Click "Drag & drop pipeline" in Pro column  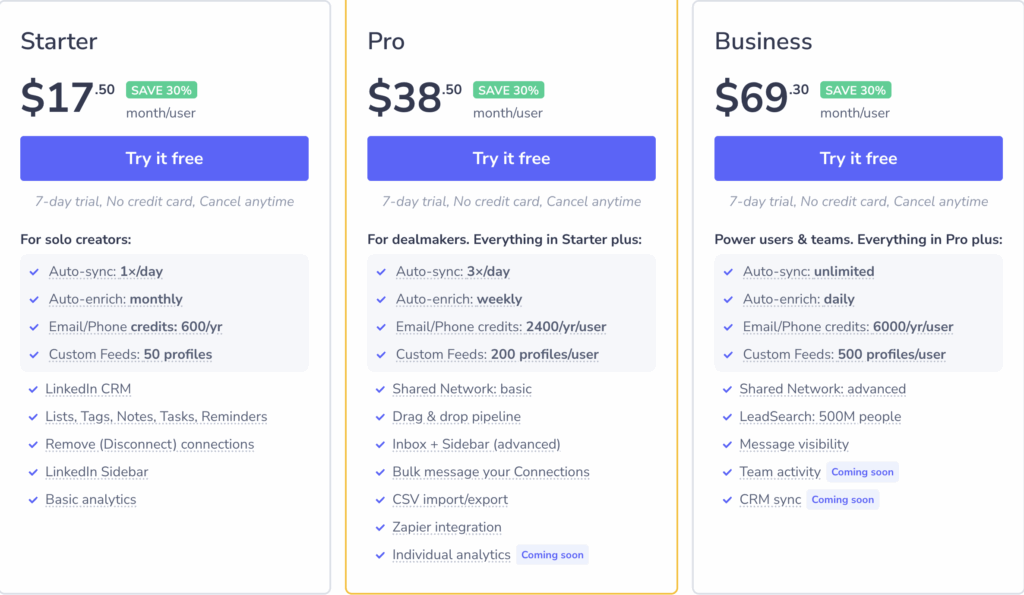click(x=457, y=417)
